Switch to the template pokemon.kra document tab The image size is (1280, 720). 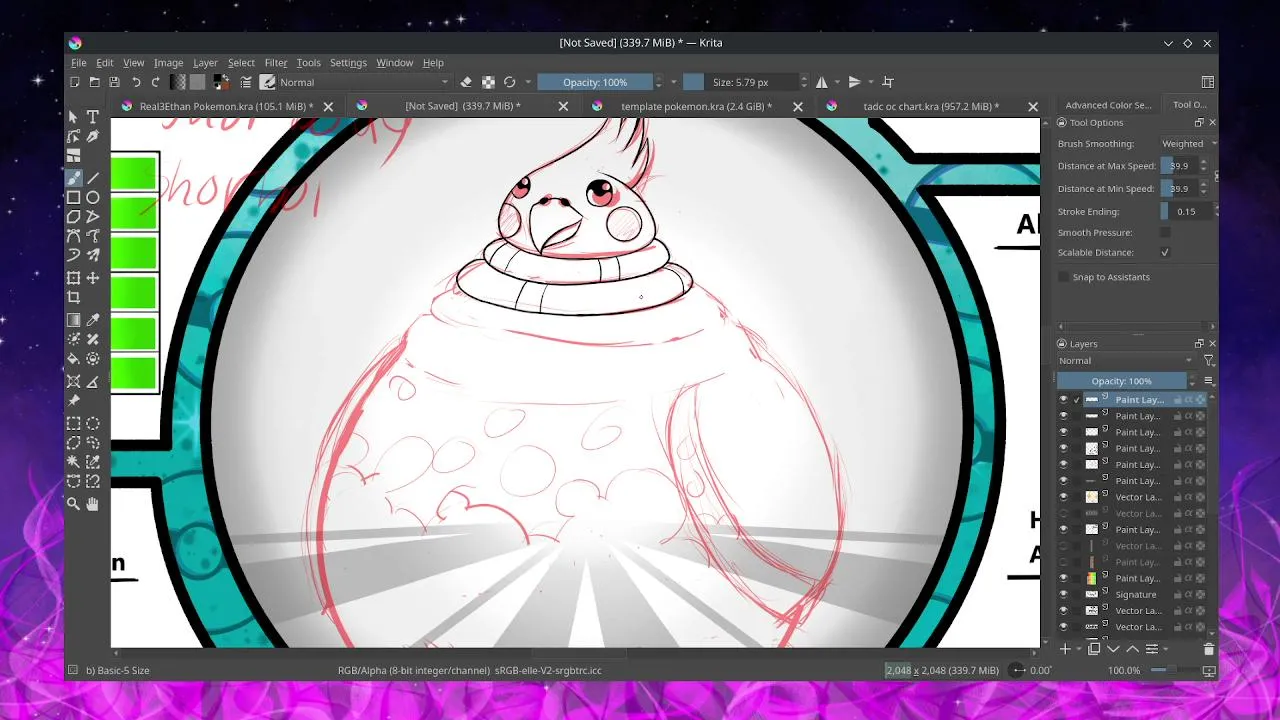coord(697,106)
